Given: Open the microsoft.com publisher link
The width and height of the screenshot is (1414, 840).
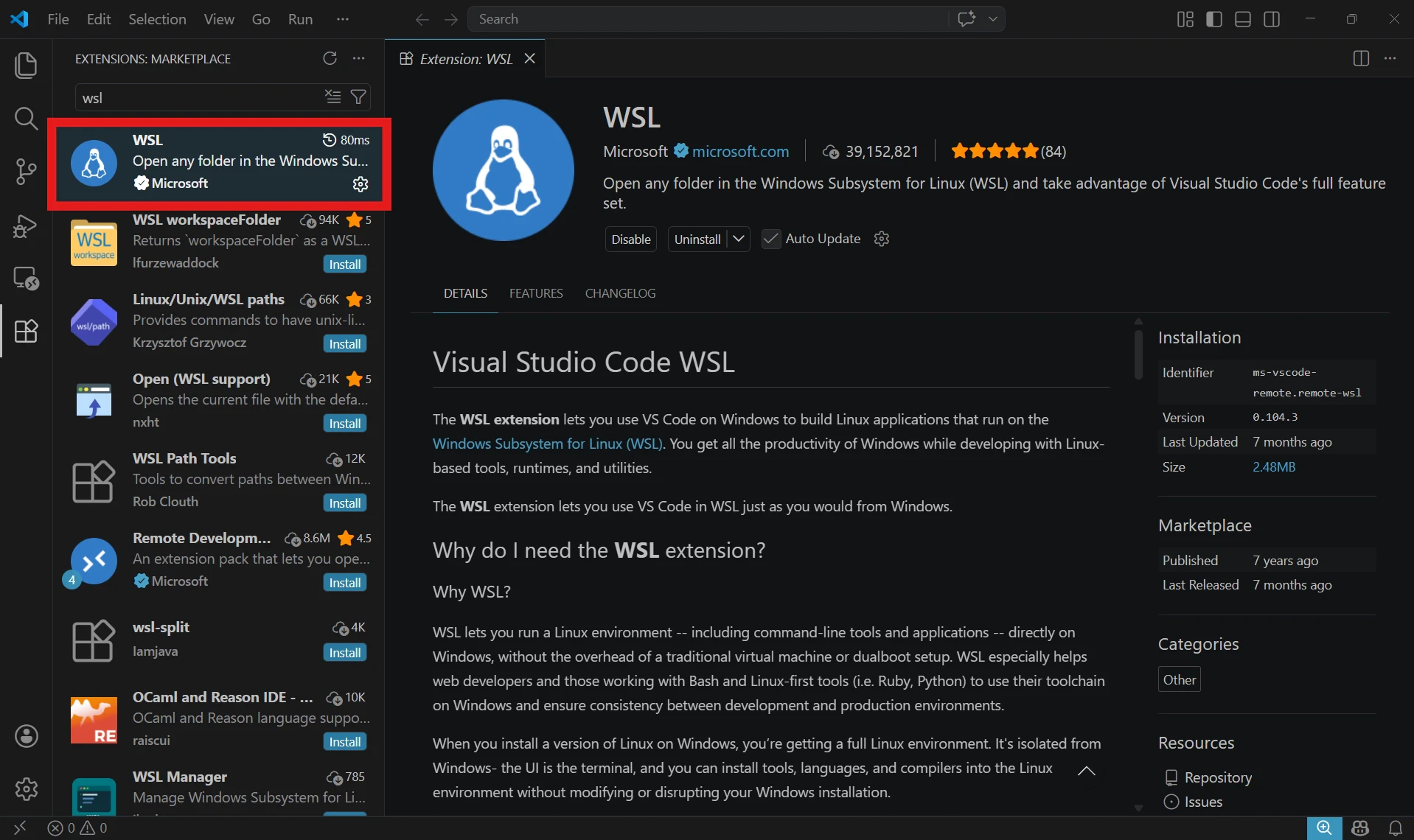Looking at the screenshot, I should click(x=740, y=151).
